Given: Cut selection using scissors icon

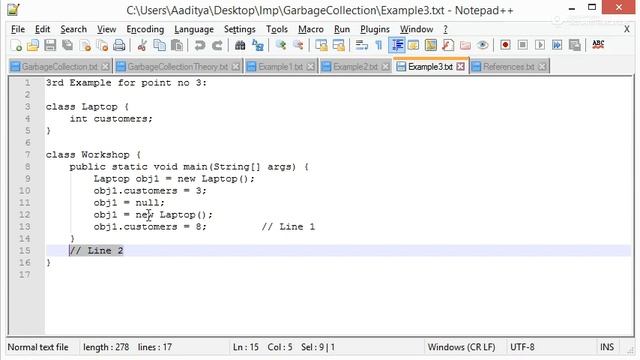Looking at the screenshot, I should pyautogui.click(x=142, y=45).
